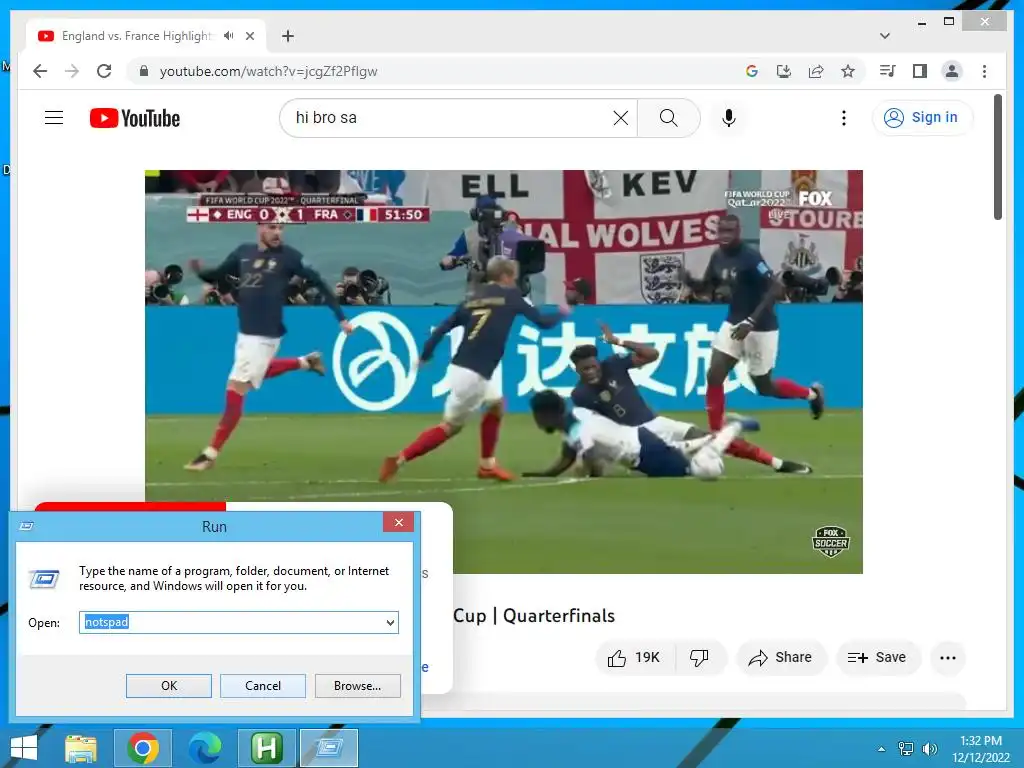Open Microsoft Edge from taskbar
Viewport: 1024px width, 768px height.
pos(204,748)
